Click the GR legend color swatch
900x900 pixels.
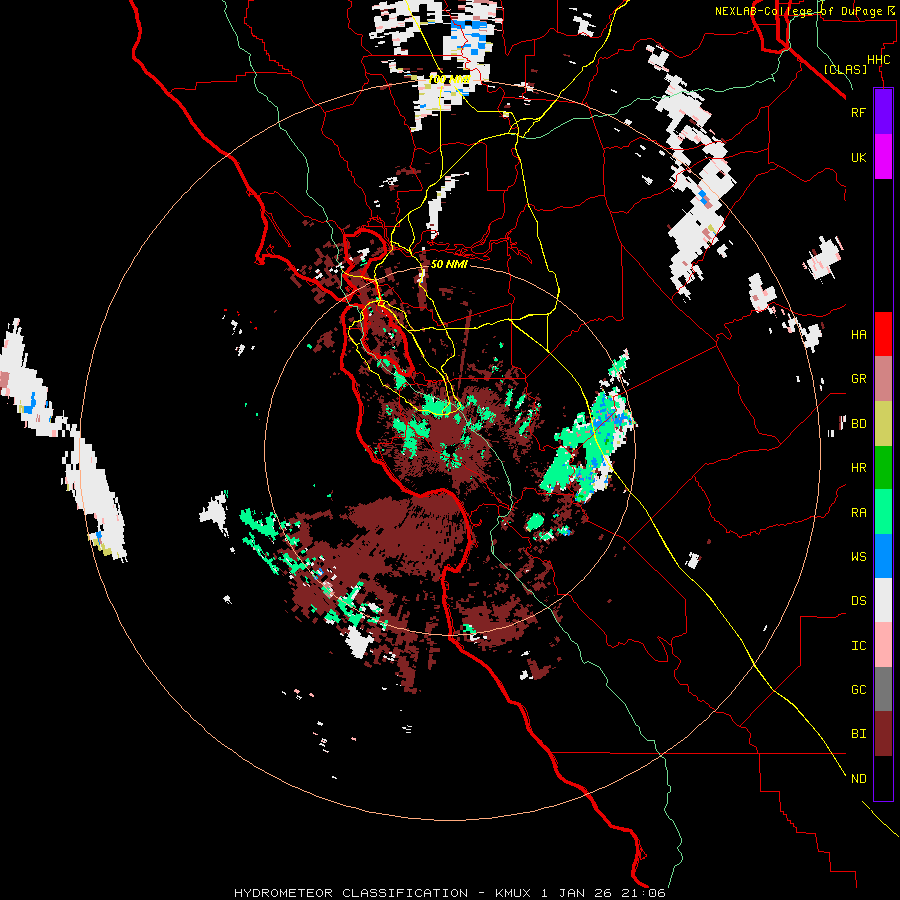click(x=883, y=379)
